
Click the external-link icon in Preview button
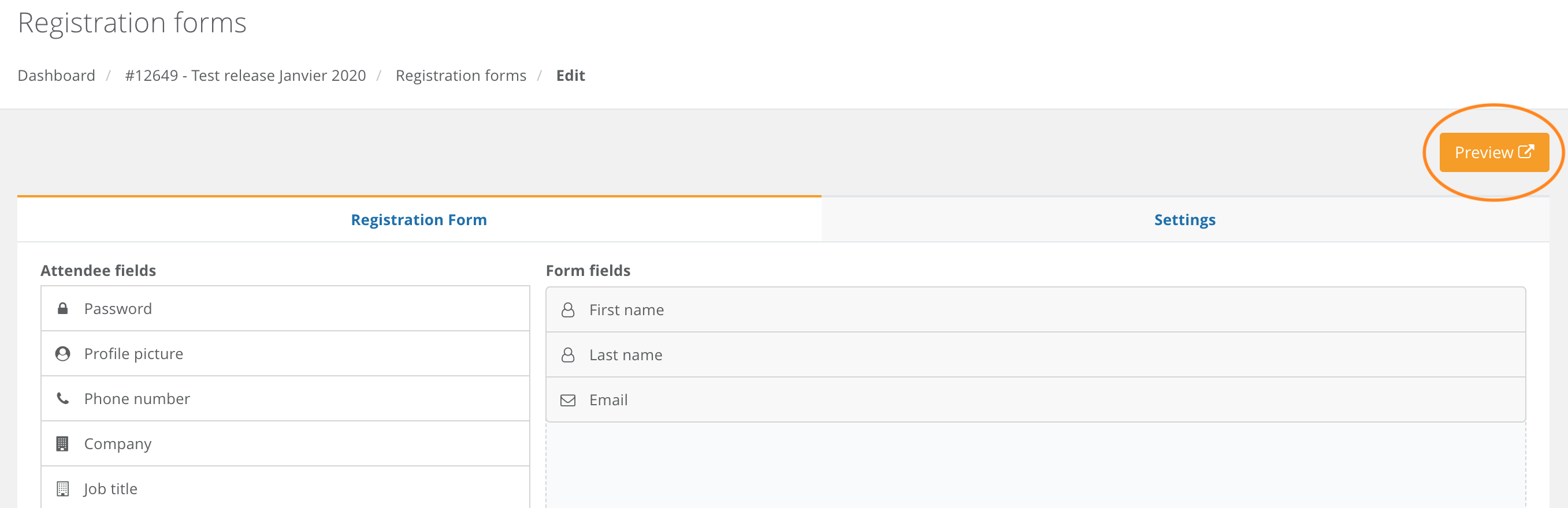pos(1526,151)
